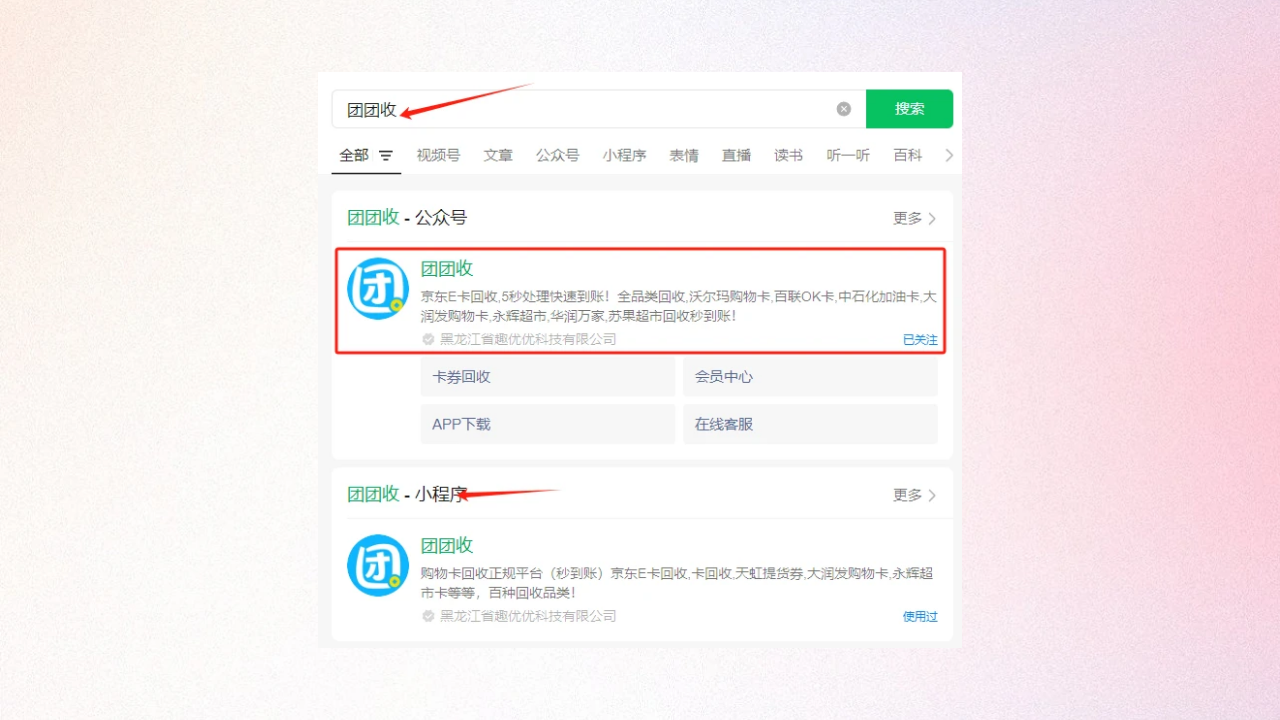The height and width of the screenshot is (720, 1280).
Task: Open the 会员中心 menu button
Action: (810, 377)
